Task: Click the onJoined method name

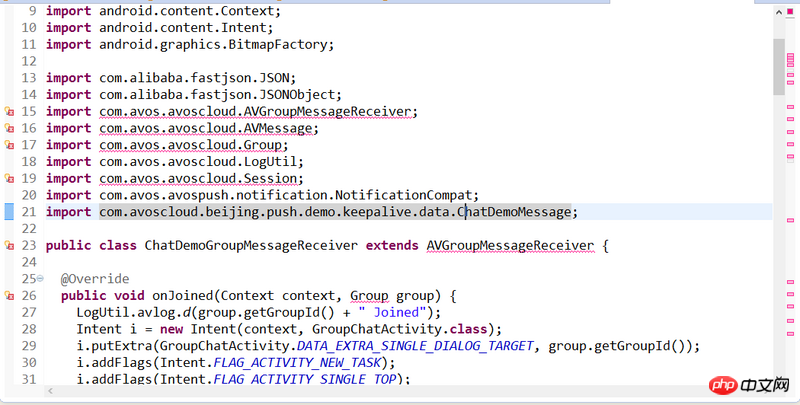Action: tap(183, 296)
